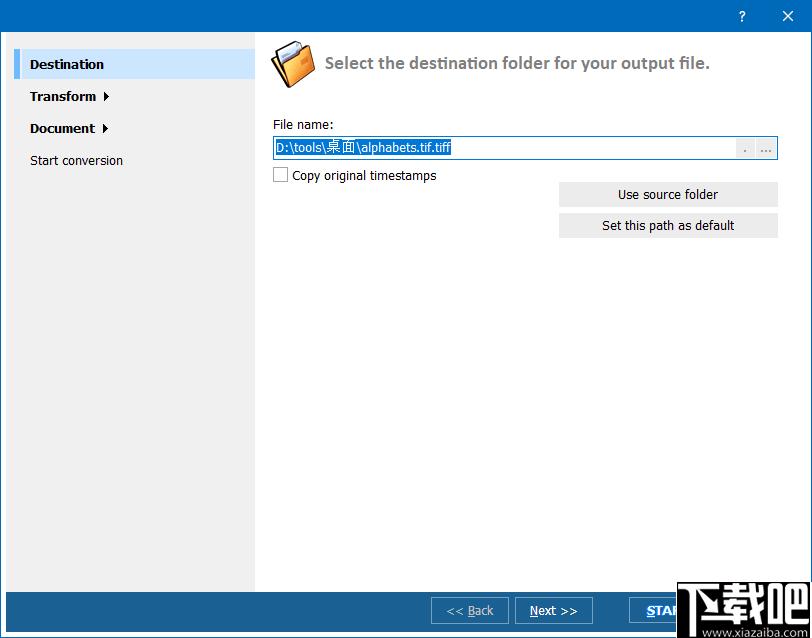Viewport: 812px width, 638px height.
Task: Click the << Back button
Action: pos(470,611)
